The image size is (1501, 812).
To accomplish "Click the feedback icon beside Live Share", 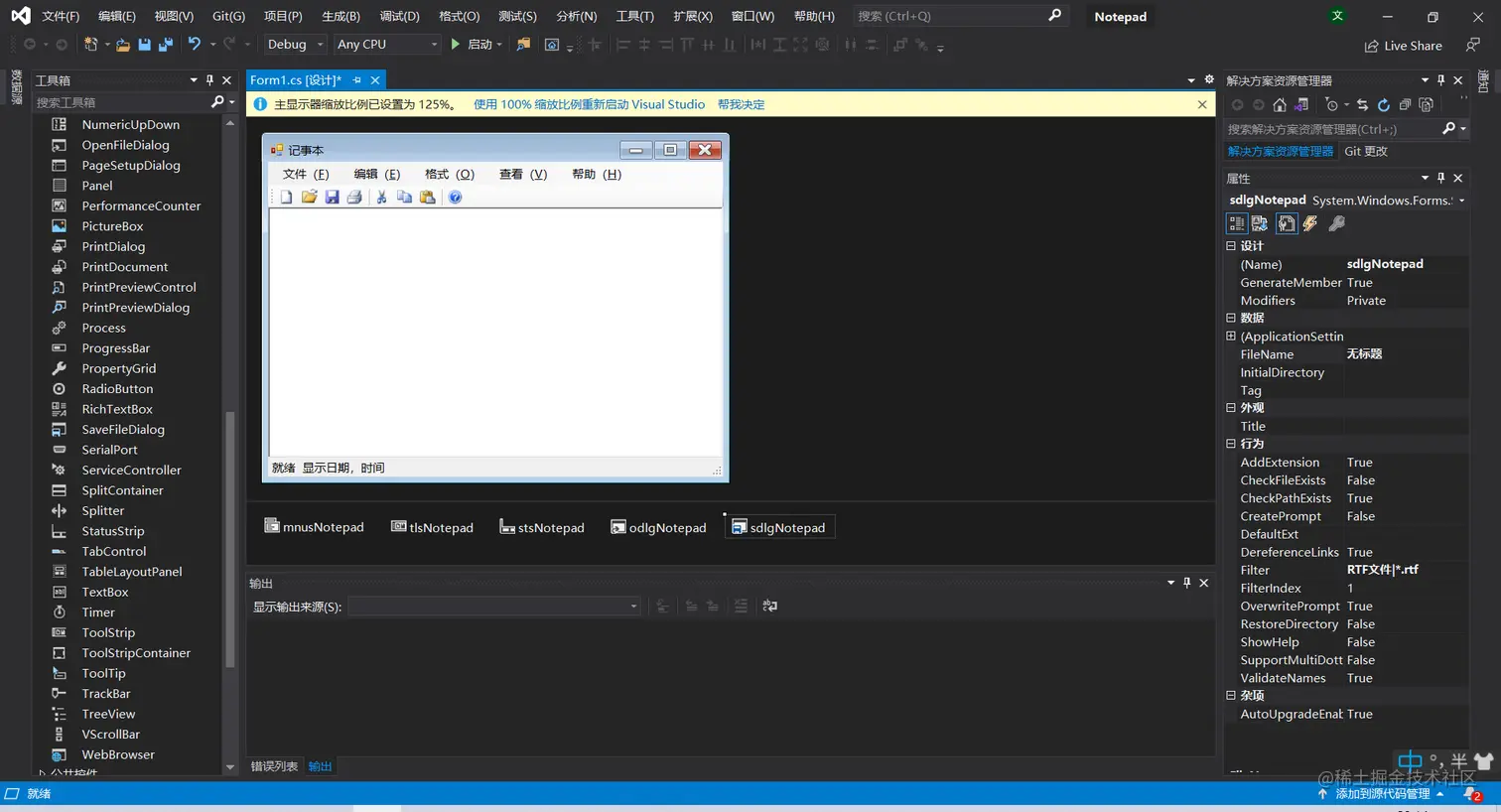I will pos(1473,45).
